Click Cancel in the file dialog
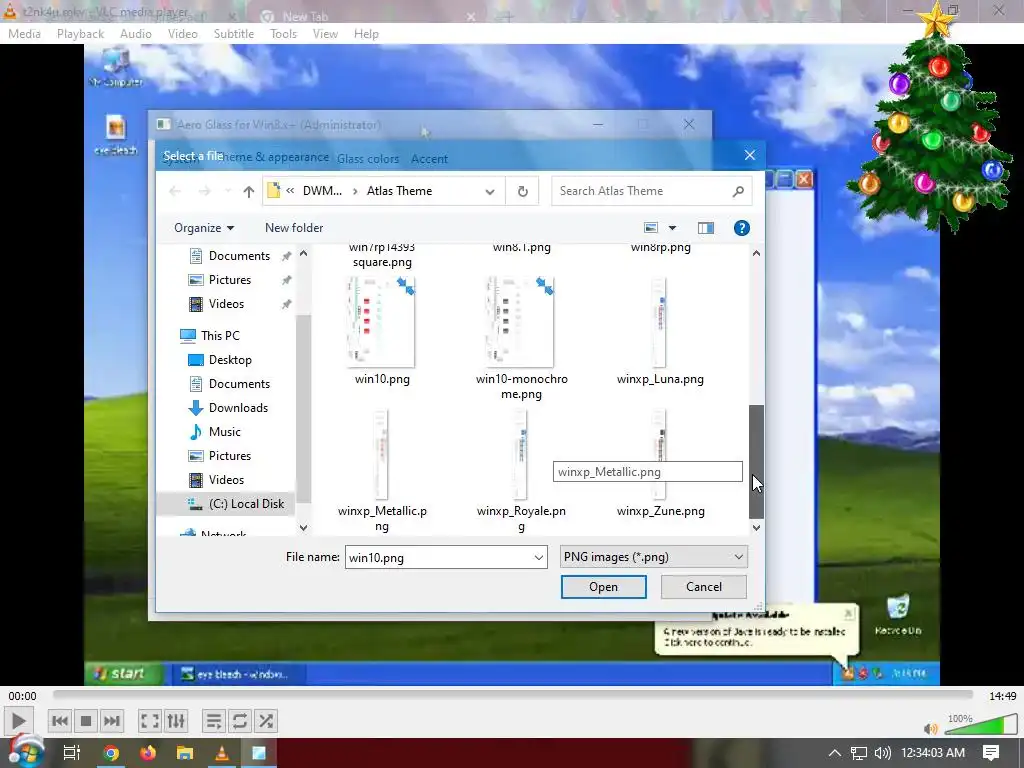The image size is (1024, 768). point(703,586)
